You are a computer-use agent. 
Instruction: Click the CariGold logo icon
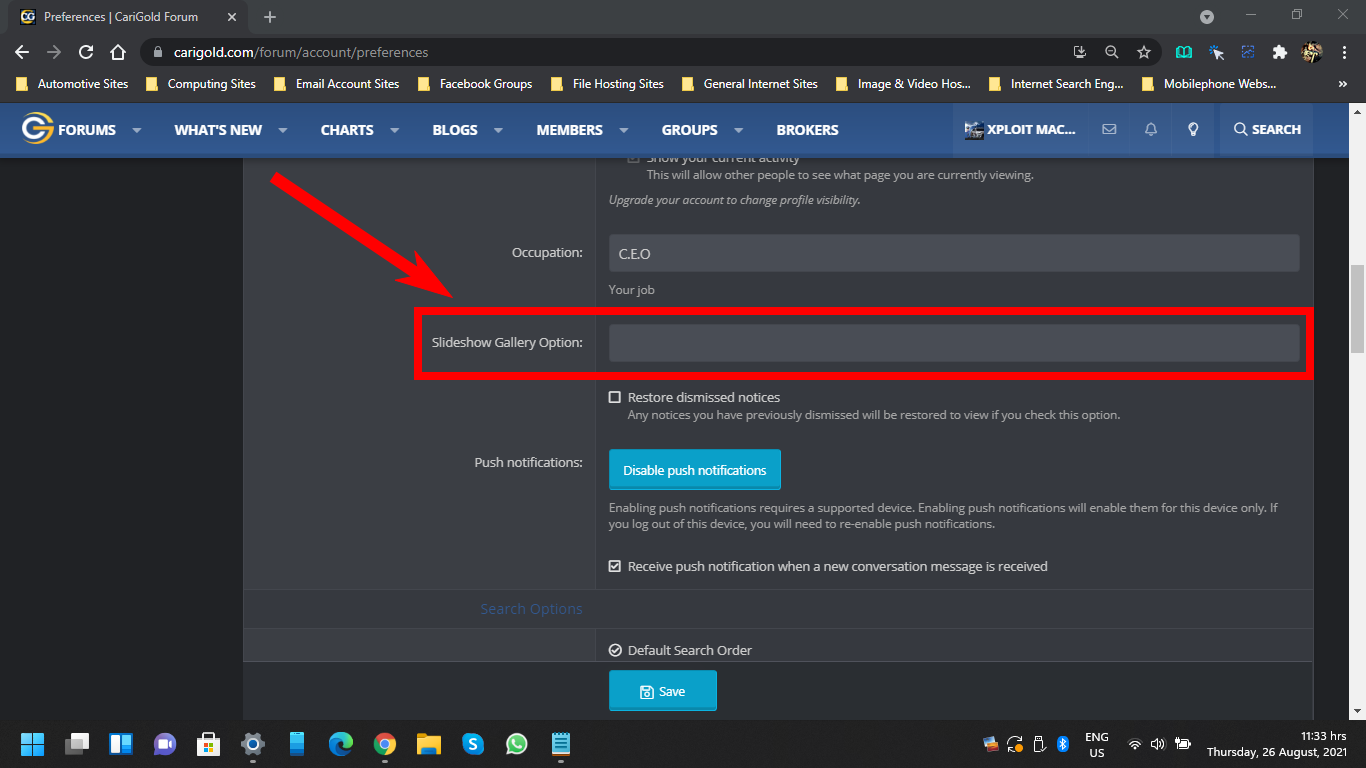point(37,129)
